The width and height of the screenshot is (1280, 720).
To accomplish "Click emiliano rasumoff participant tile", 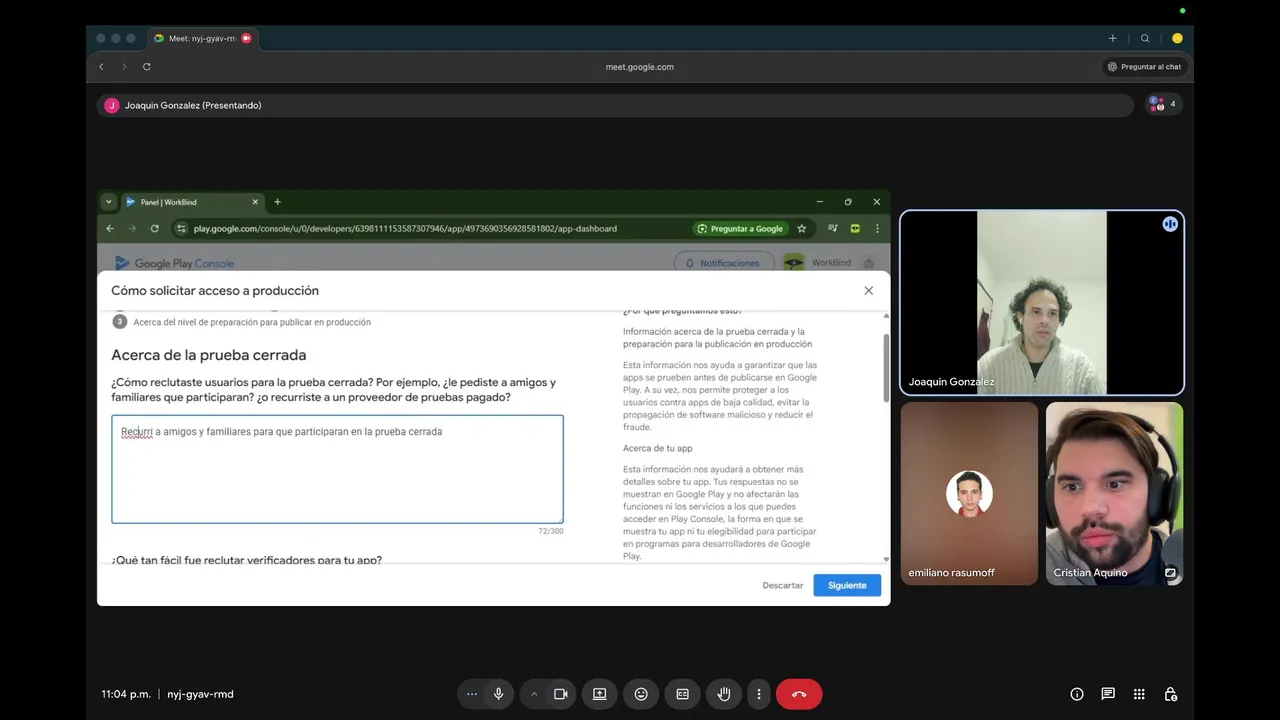I will (x=969, y=493).
